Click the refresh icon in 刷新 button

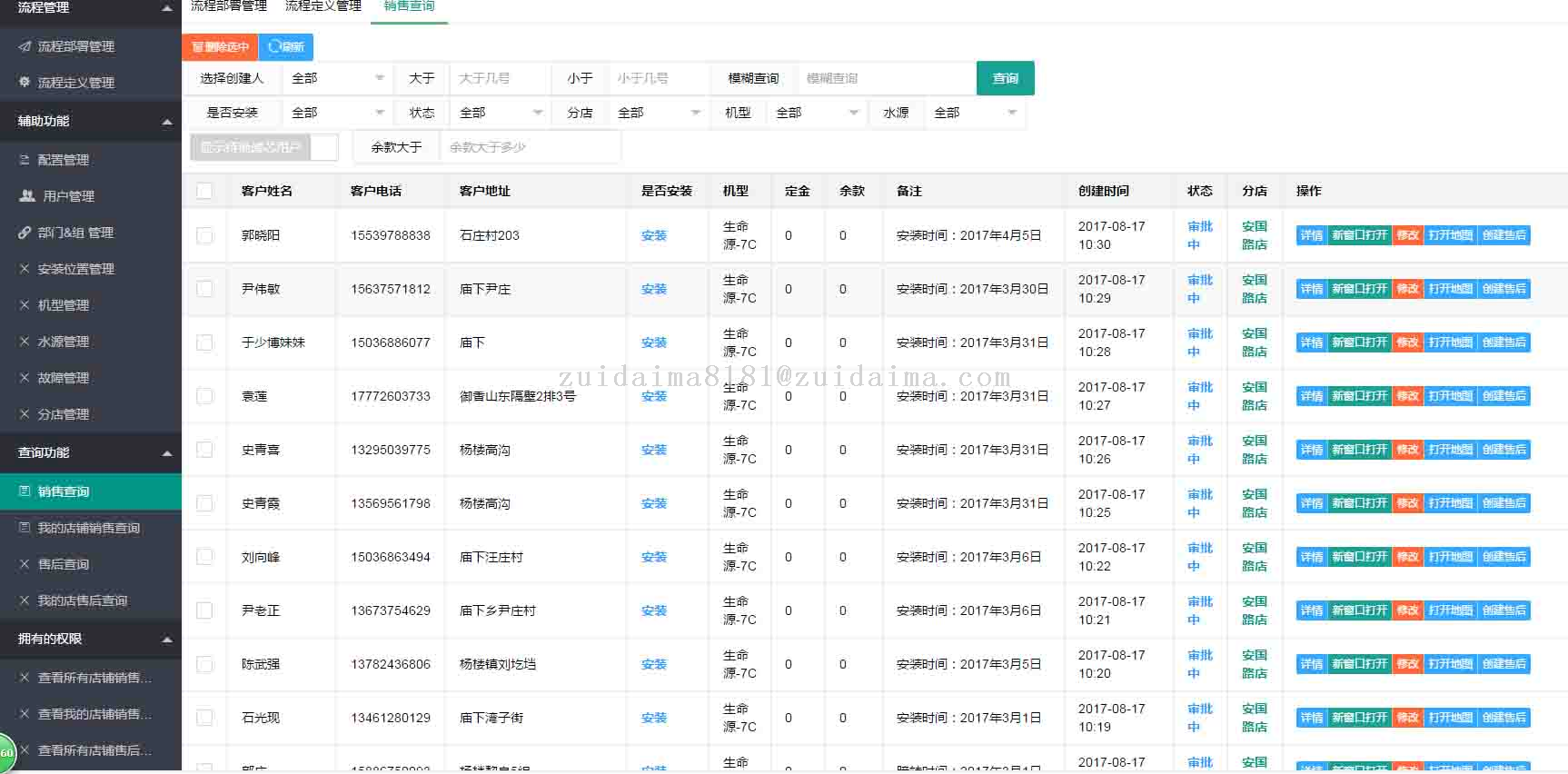(274, 47)
